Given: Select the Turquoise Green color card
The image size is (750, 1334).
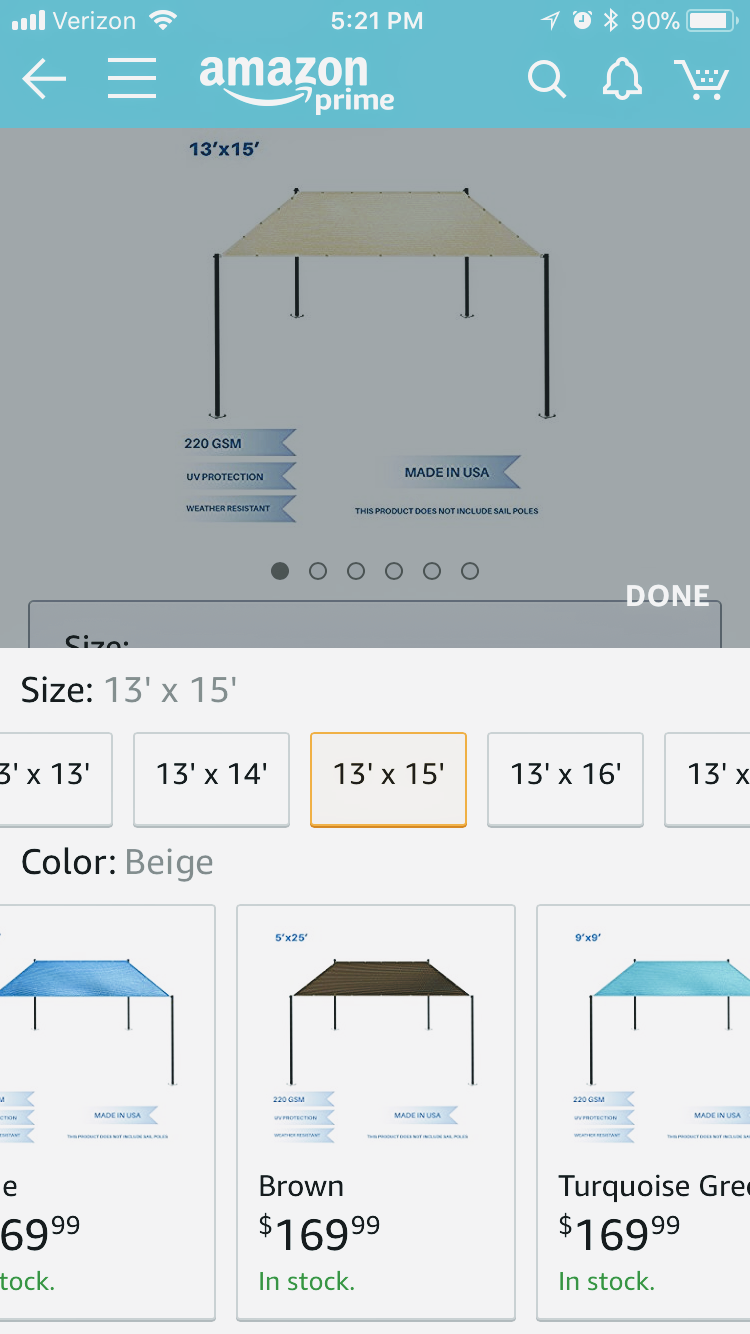Looking at the screenshot, I should tap(645, 1110).
